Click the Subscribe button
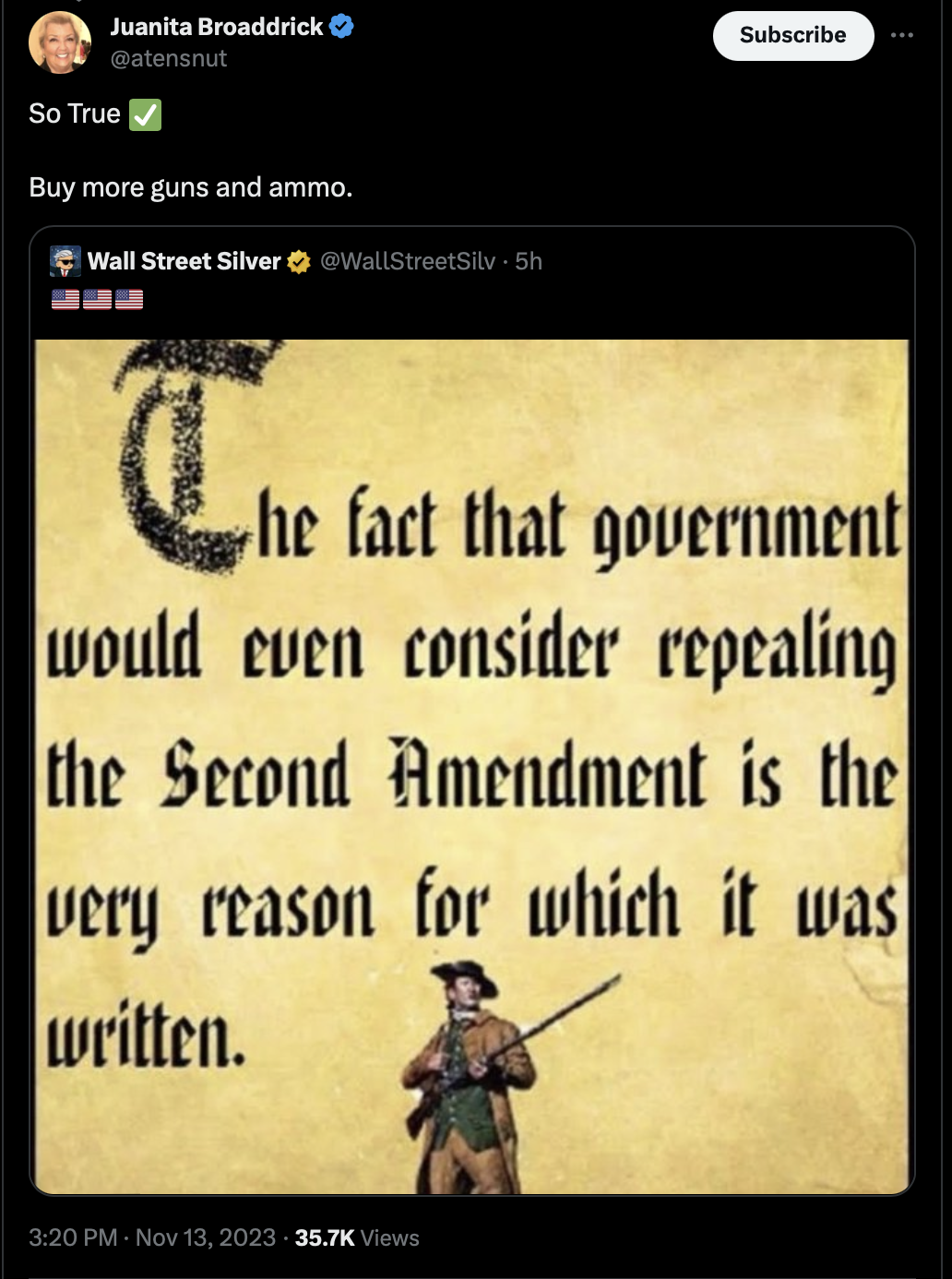 click(x=793, y=35)
